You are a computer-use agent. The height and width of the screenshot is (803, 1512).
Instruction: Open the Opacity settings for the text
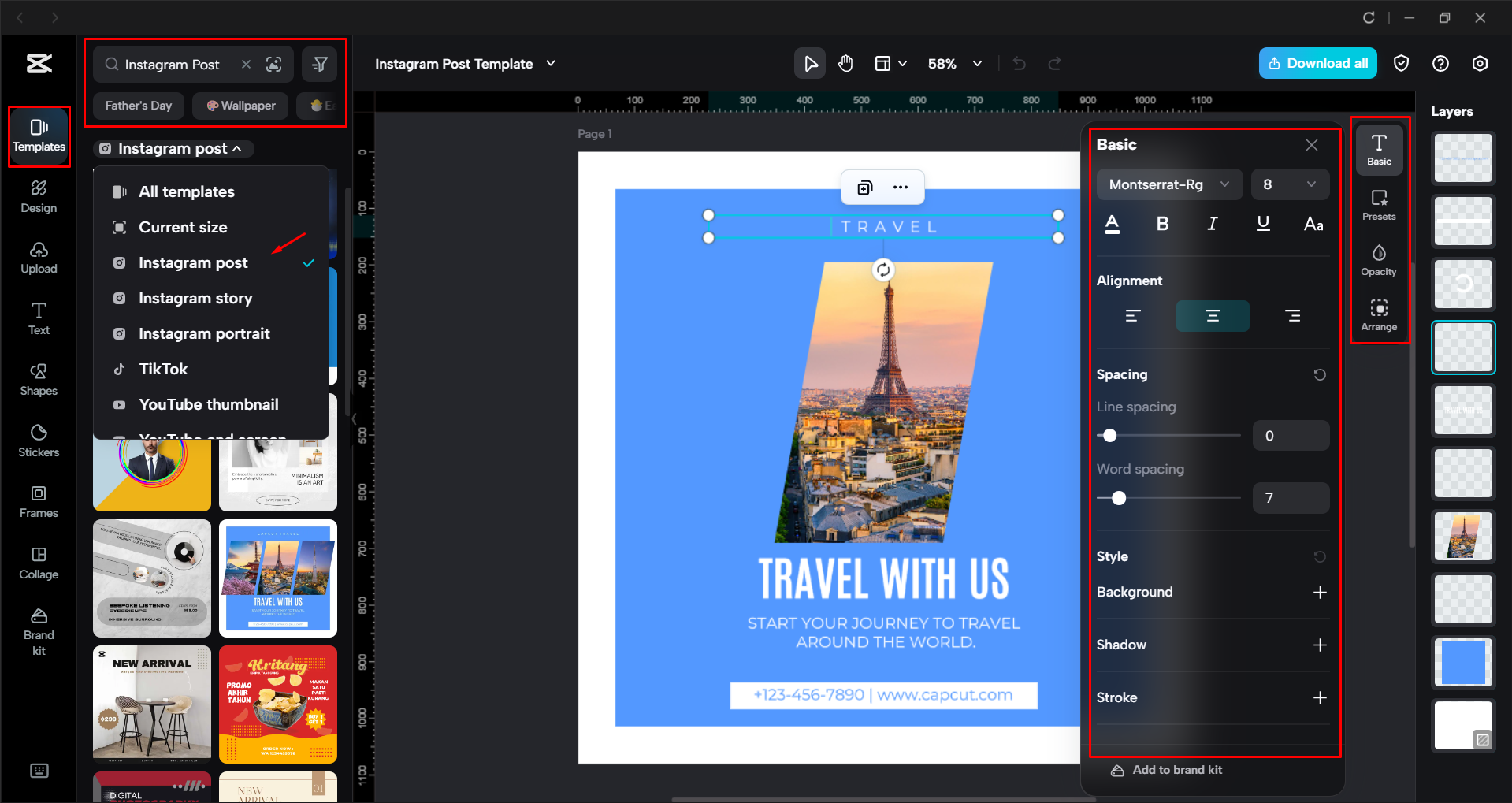pyautogui.click(x=1379, y=260)
